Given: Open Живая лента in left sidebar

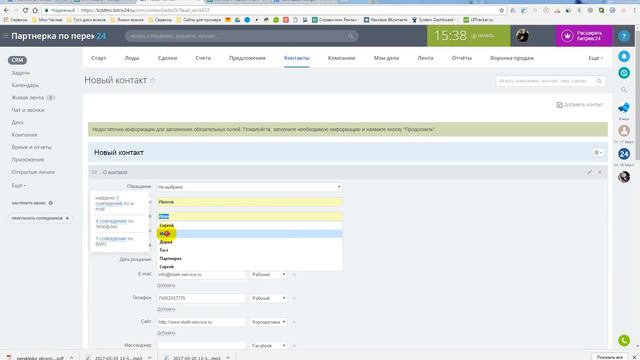Looking at the screenshot, I should pos(28,98).
